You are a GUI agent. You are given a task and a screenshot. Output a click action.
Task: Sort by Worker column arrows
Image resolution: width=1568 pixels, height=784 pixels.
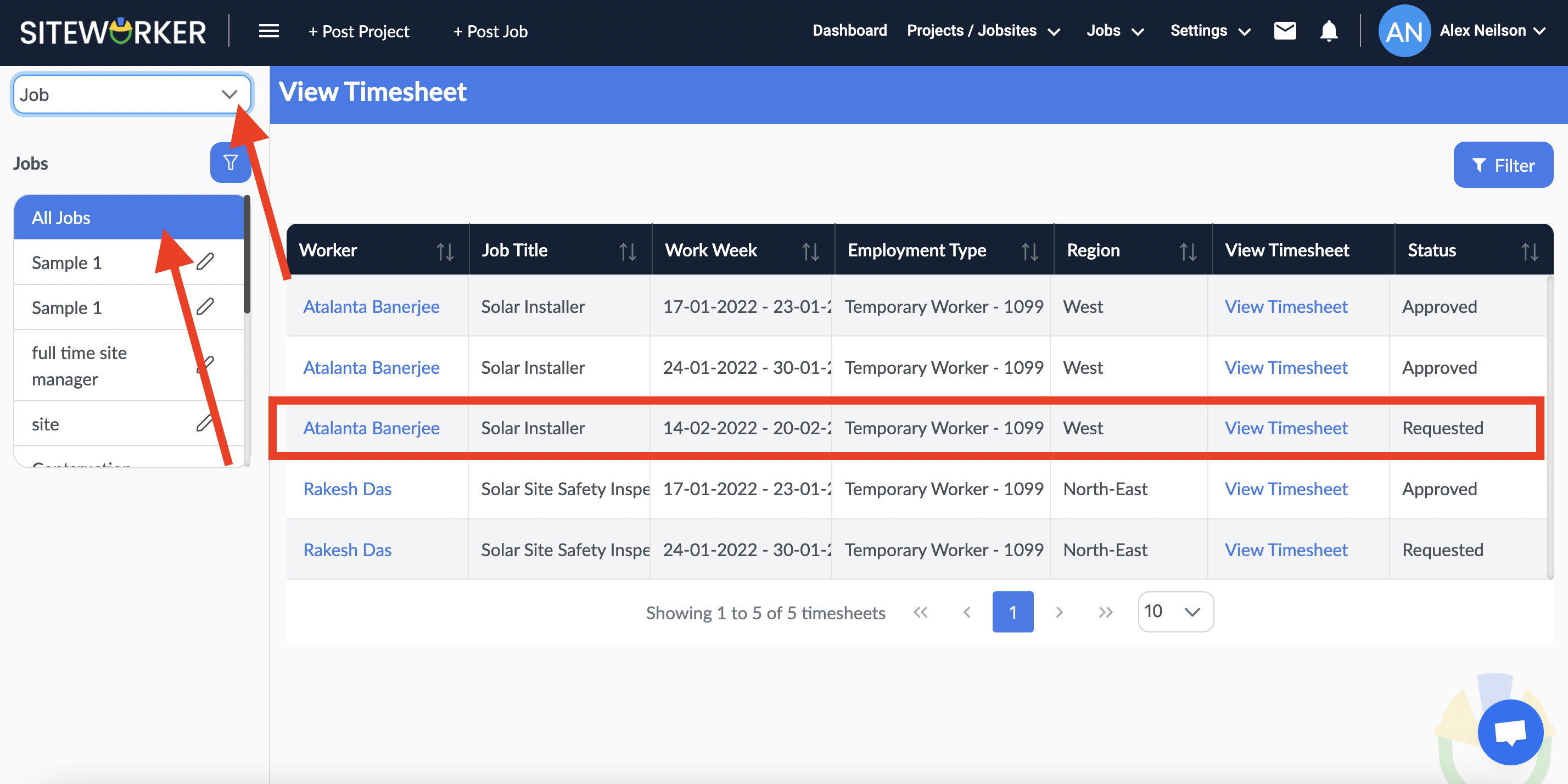[x=445, y=251]
